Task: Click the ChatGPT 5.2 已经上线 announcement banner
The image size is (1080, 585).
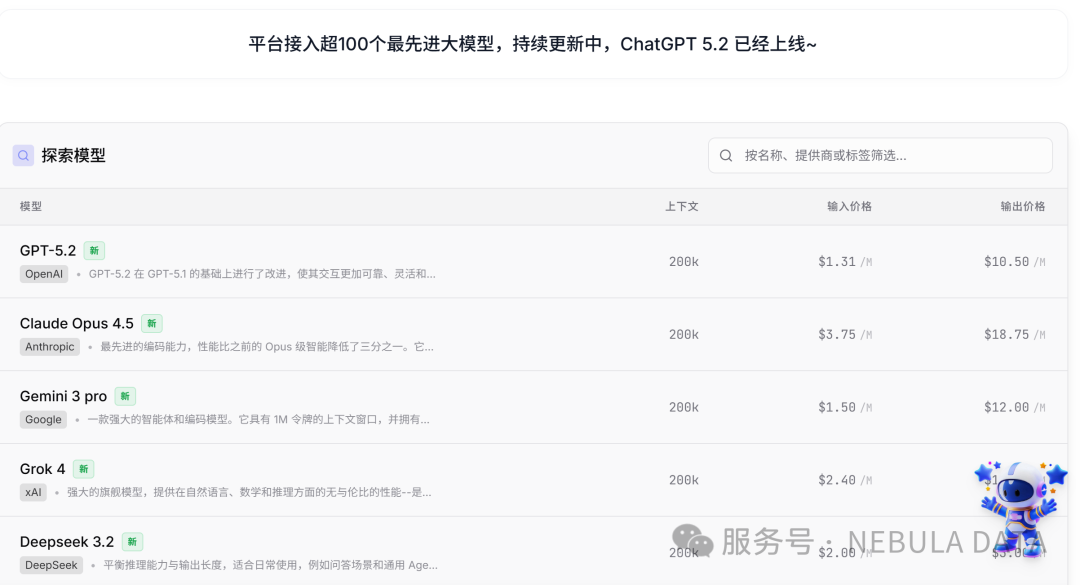Action: tap(532, 44)
